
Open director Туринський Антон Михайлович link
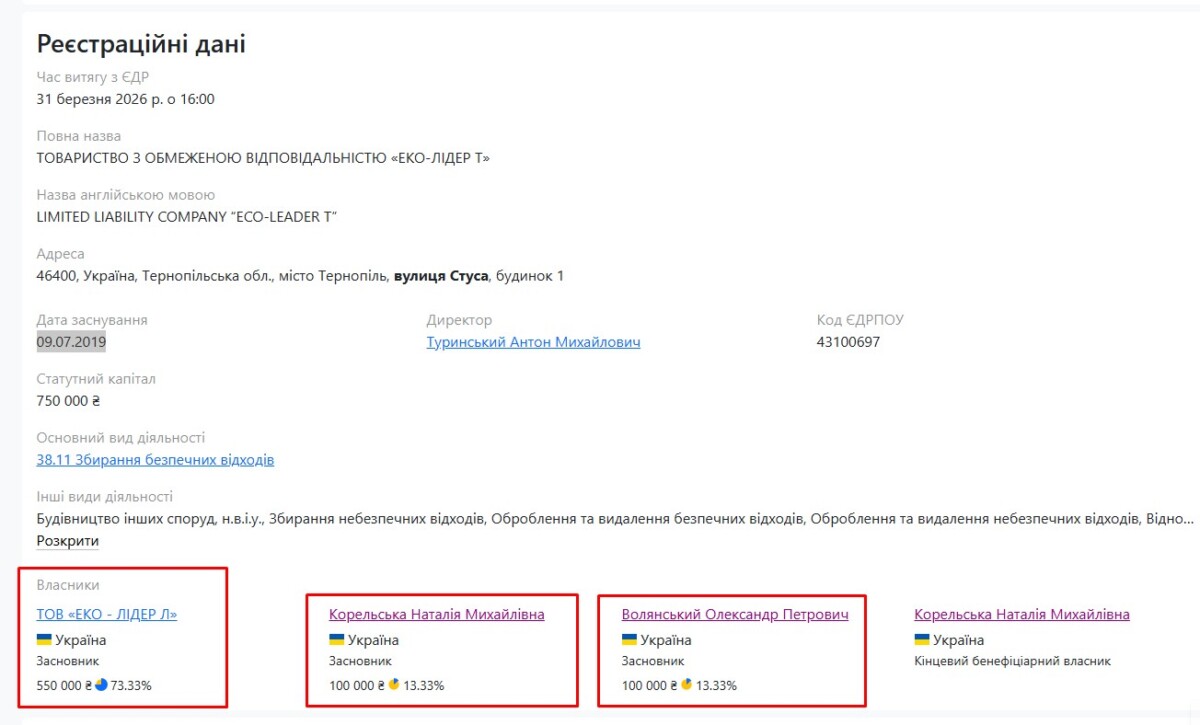[x=533, y=342]
